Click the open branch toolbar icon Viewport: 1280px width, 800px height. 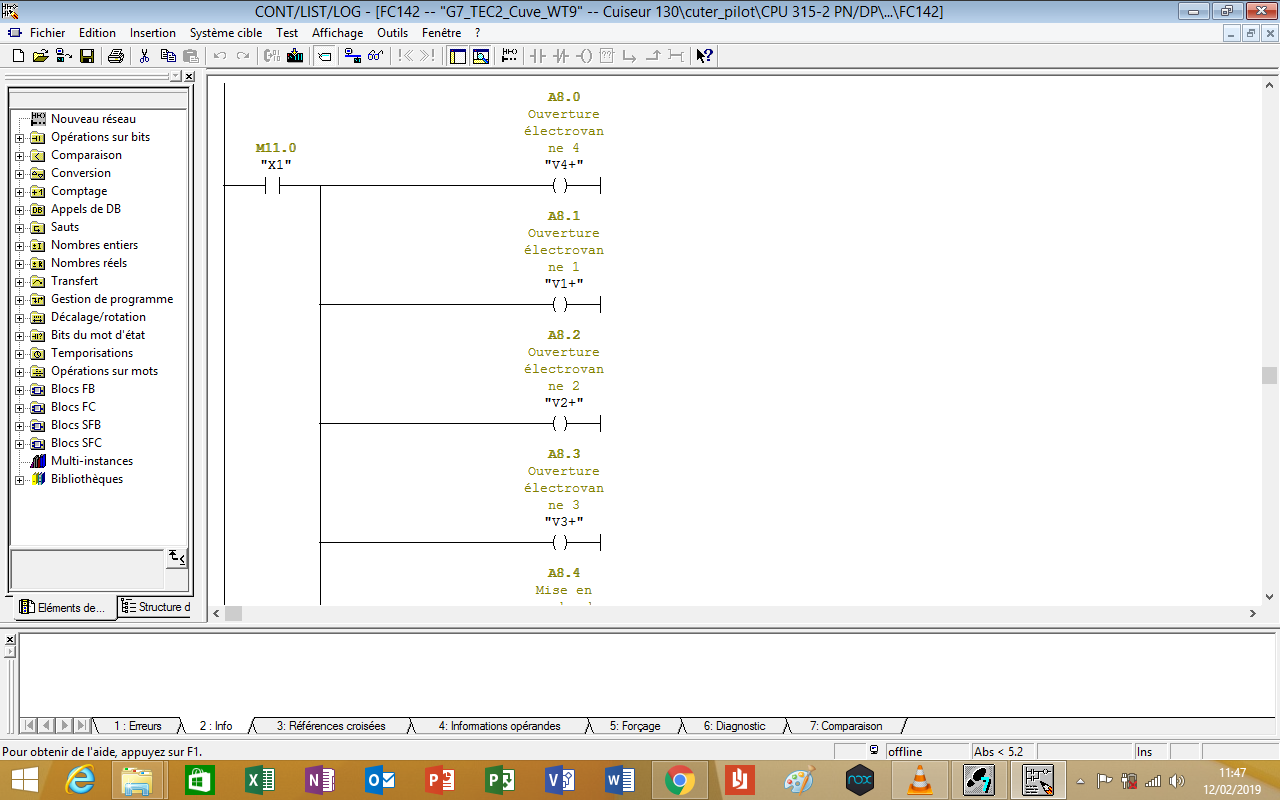pos(630,56)
